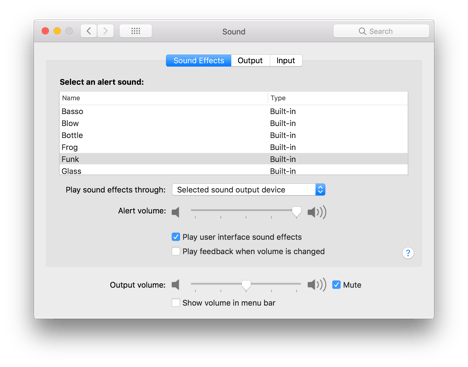This screenshot has height=367, width=468.
Task: Select the Frog alert sound
Action: pos(234,147)
